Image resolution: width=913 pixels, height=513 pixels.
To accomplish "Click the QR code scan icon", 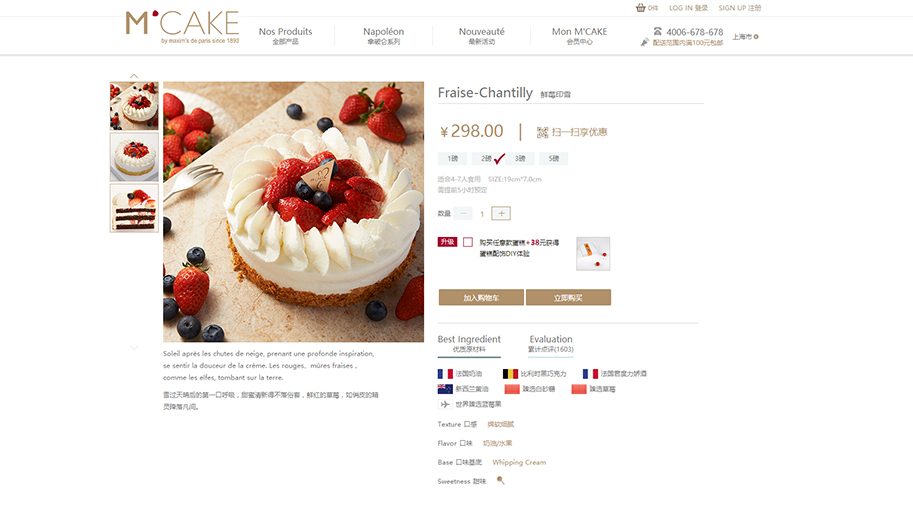I will (542, 132).
